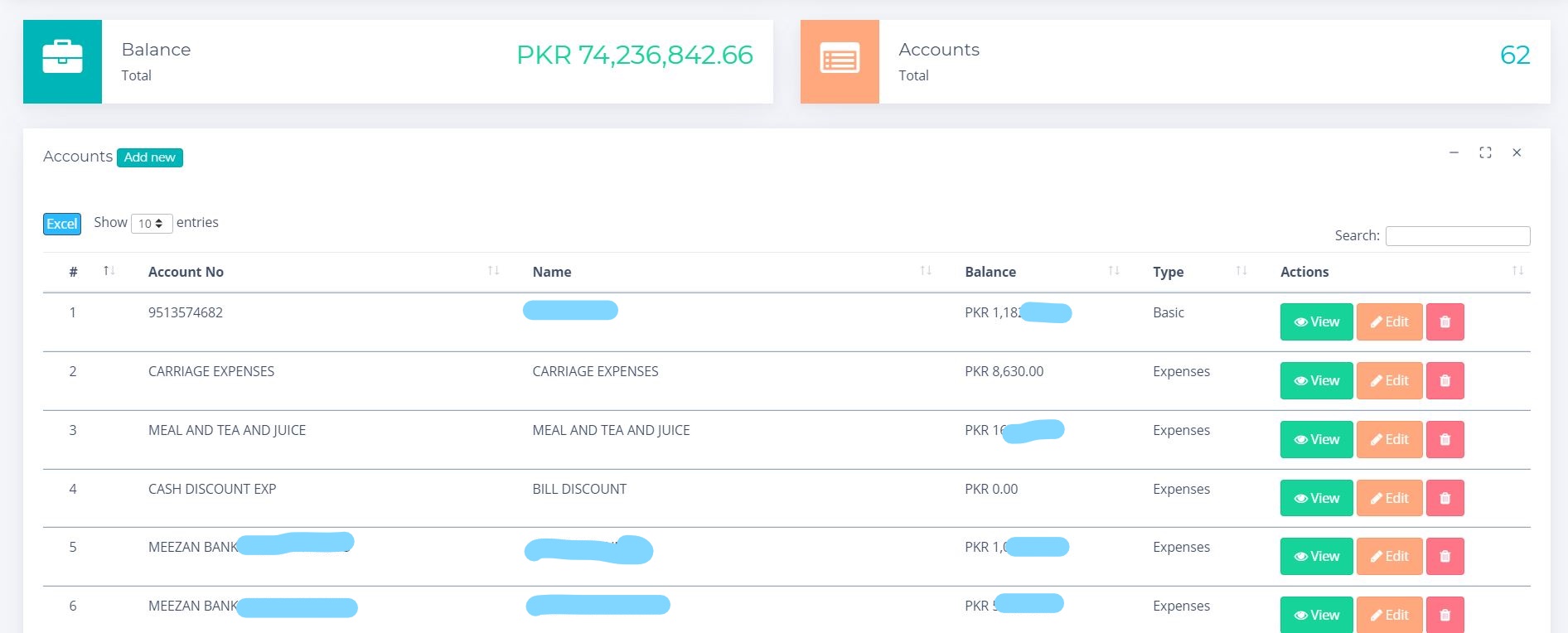This screenshot has height=633, width=1568.
Task: Delete the CARRIAGE EXPENSES account via trash icon
Action: (1445, 381)
